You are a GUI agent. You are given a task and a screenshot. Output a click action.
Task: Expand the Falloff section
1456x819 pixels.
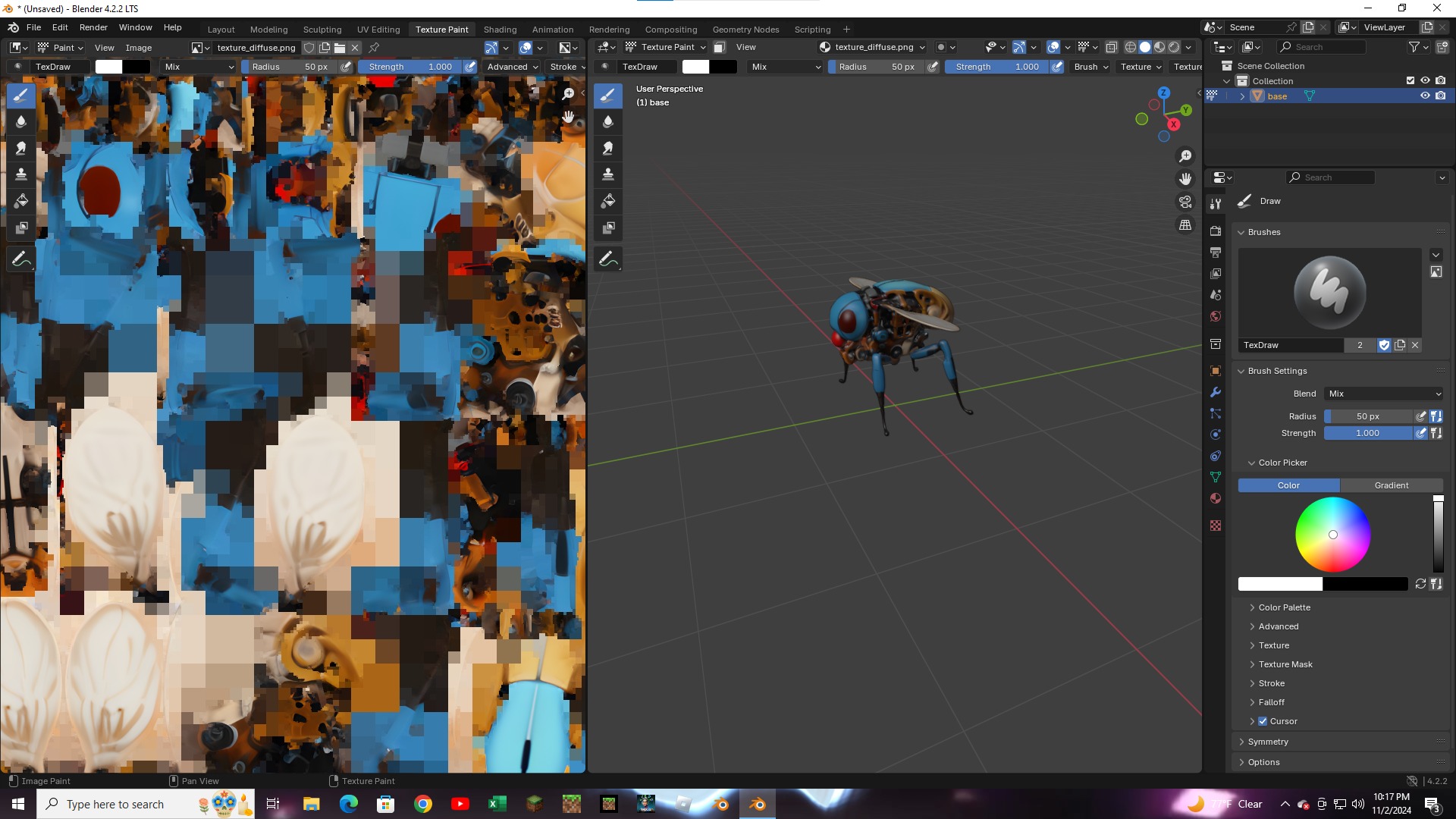1271,702
